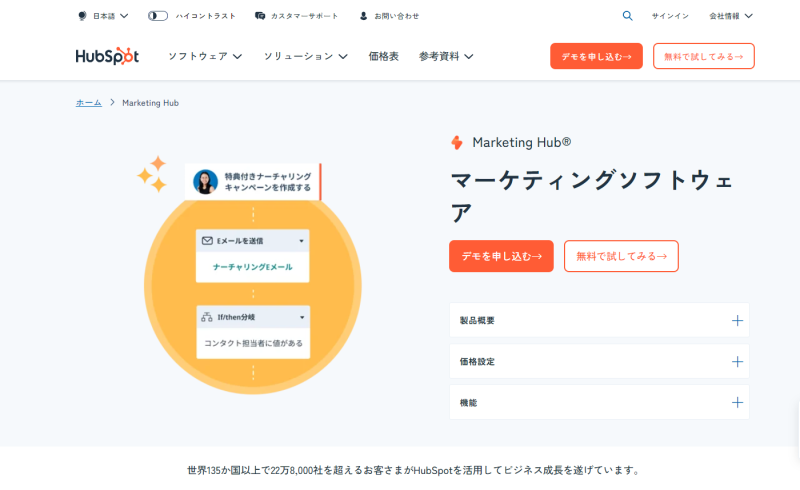The height and width of the screenshot is (490, 800).
Task: Click the サインイン link
Action: click(x=670, y=16)
